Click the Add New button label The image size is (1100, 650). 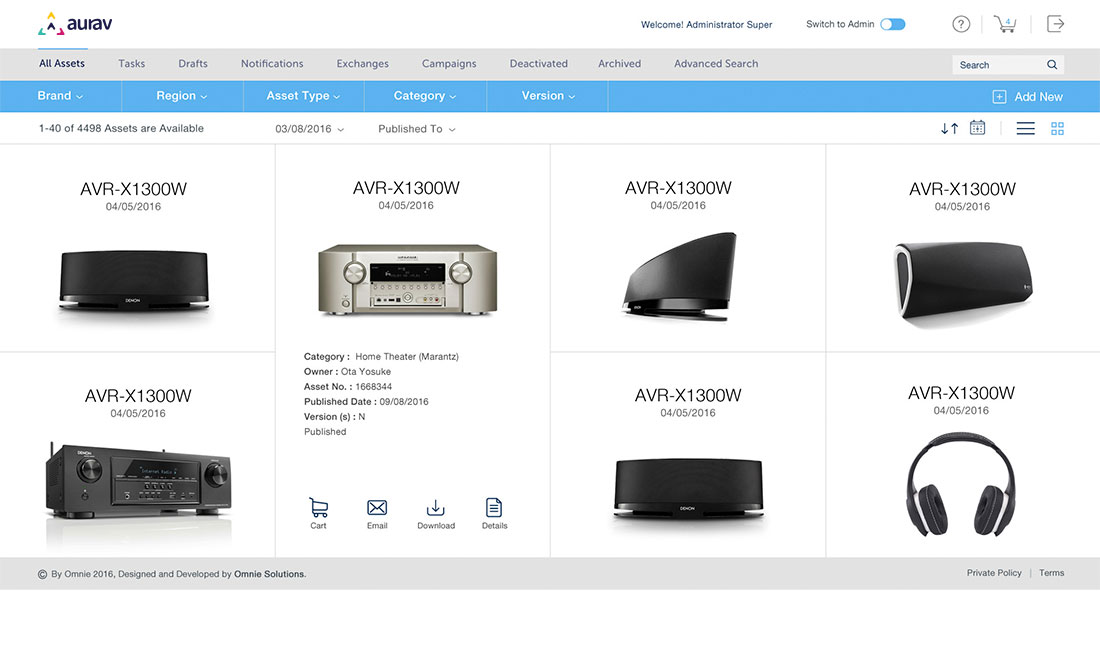(1038, 97)
